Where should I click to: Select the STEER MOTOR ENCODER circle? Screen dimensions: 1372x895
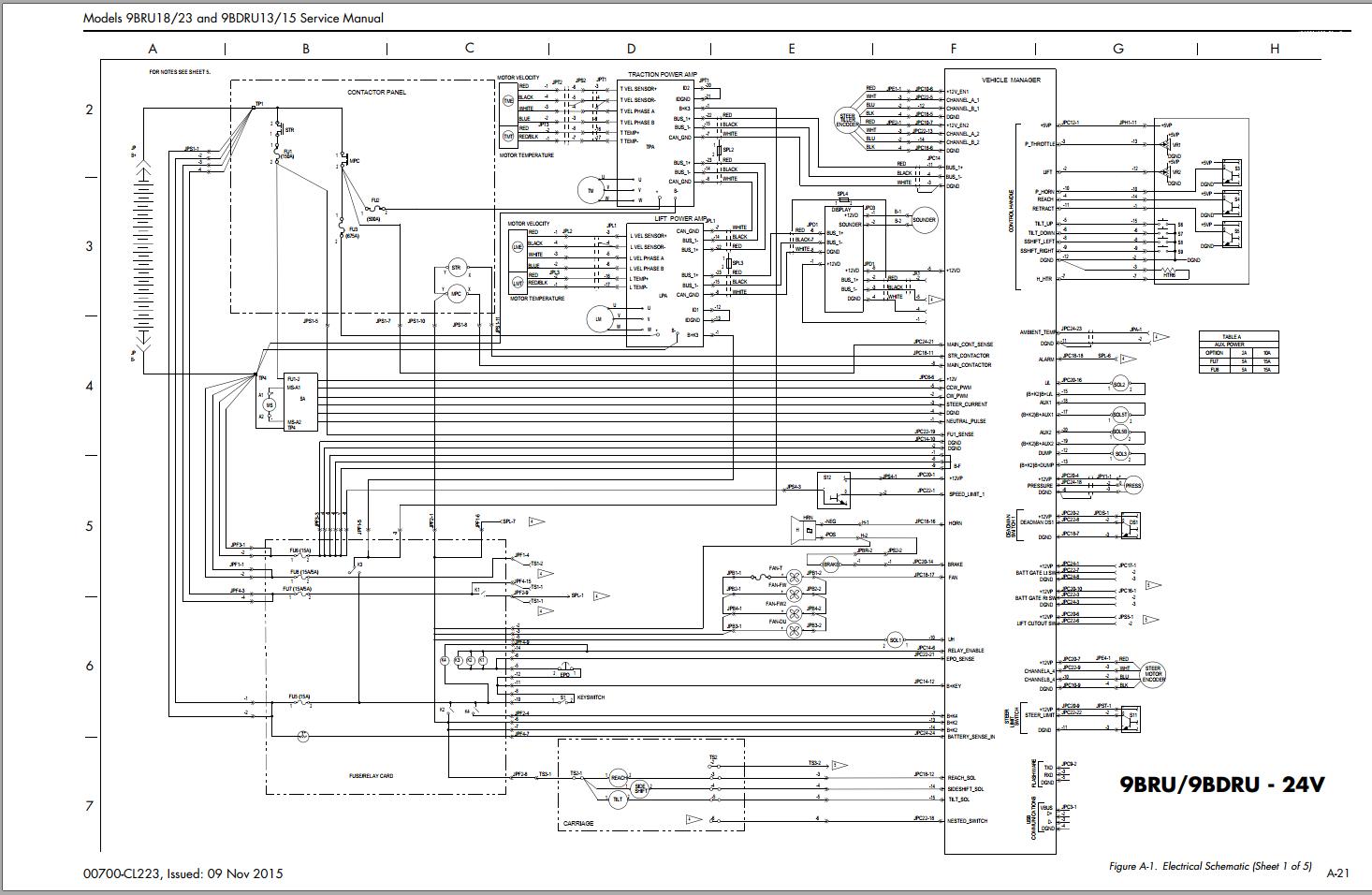coord(1154,673)
